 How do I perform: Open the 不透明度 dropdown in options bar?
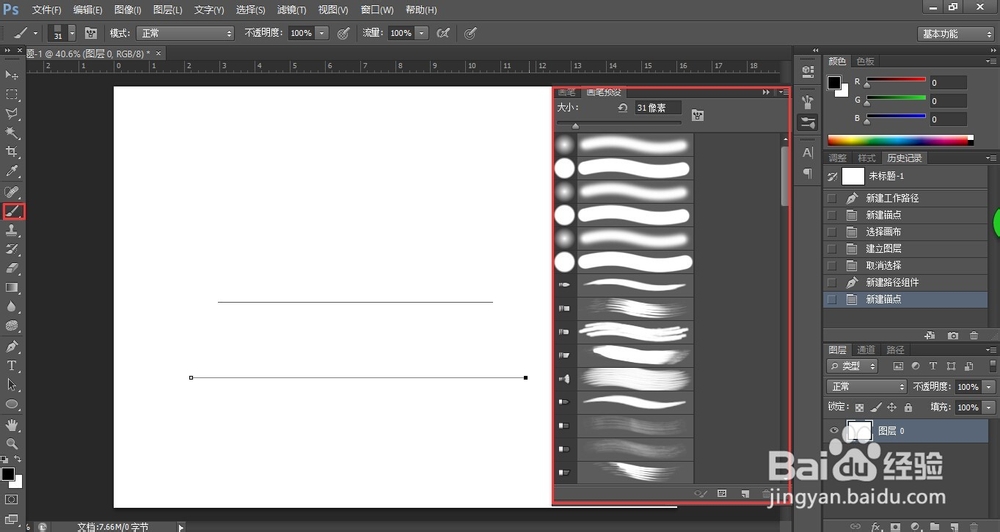click(x=322, y=33)
